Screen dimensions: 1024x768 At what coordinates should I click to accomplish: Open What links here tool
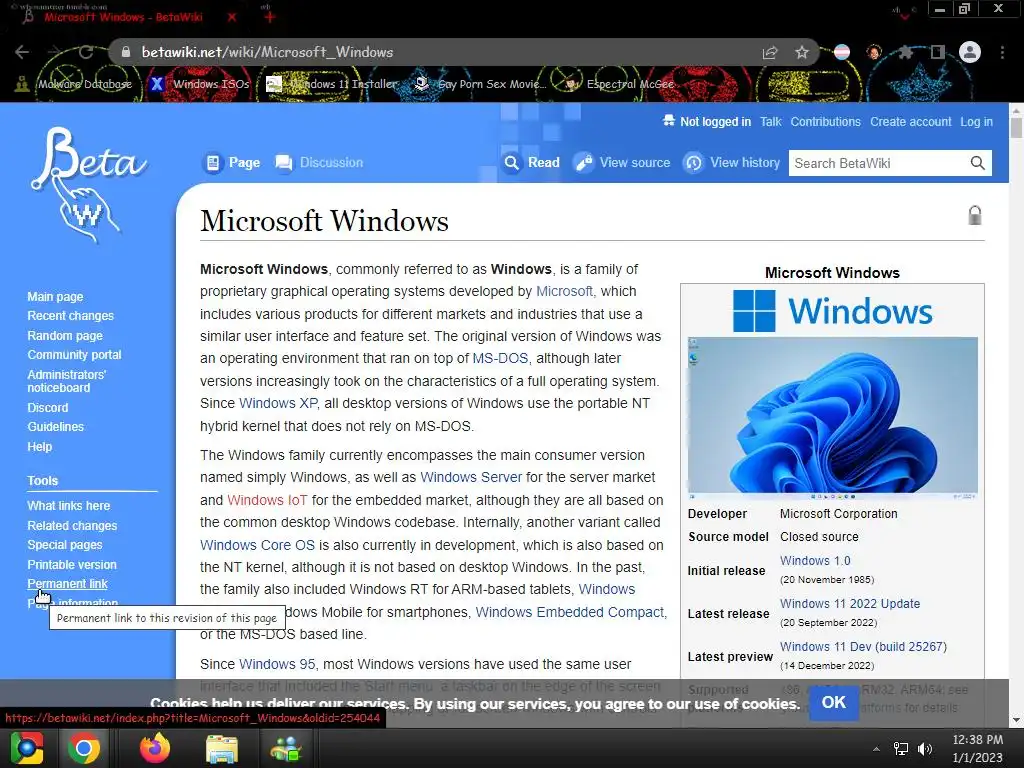69,505
